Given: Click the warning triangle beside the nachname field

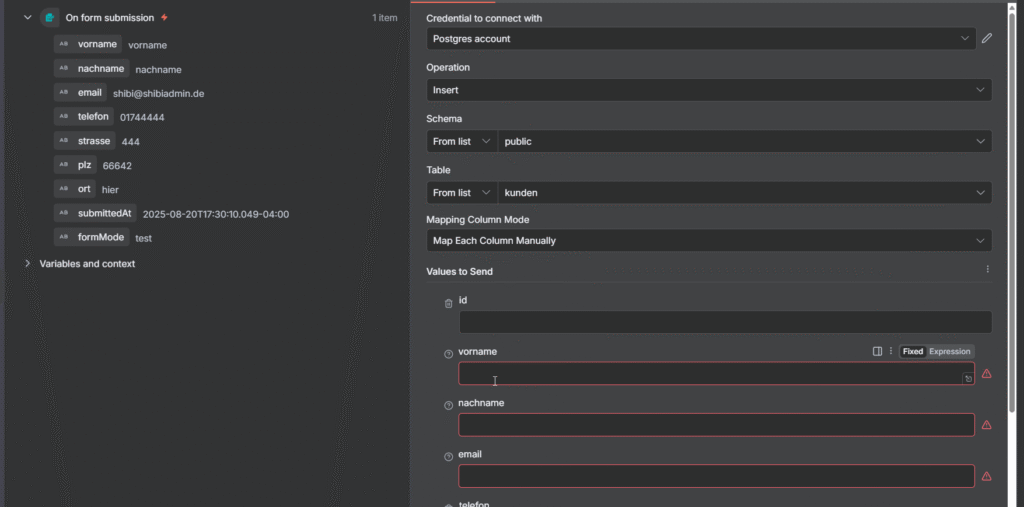Looking at the screenshot, I should point(986,425).
